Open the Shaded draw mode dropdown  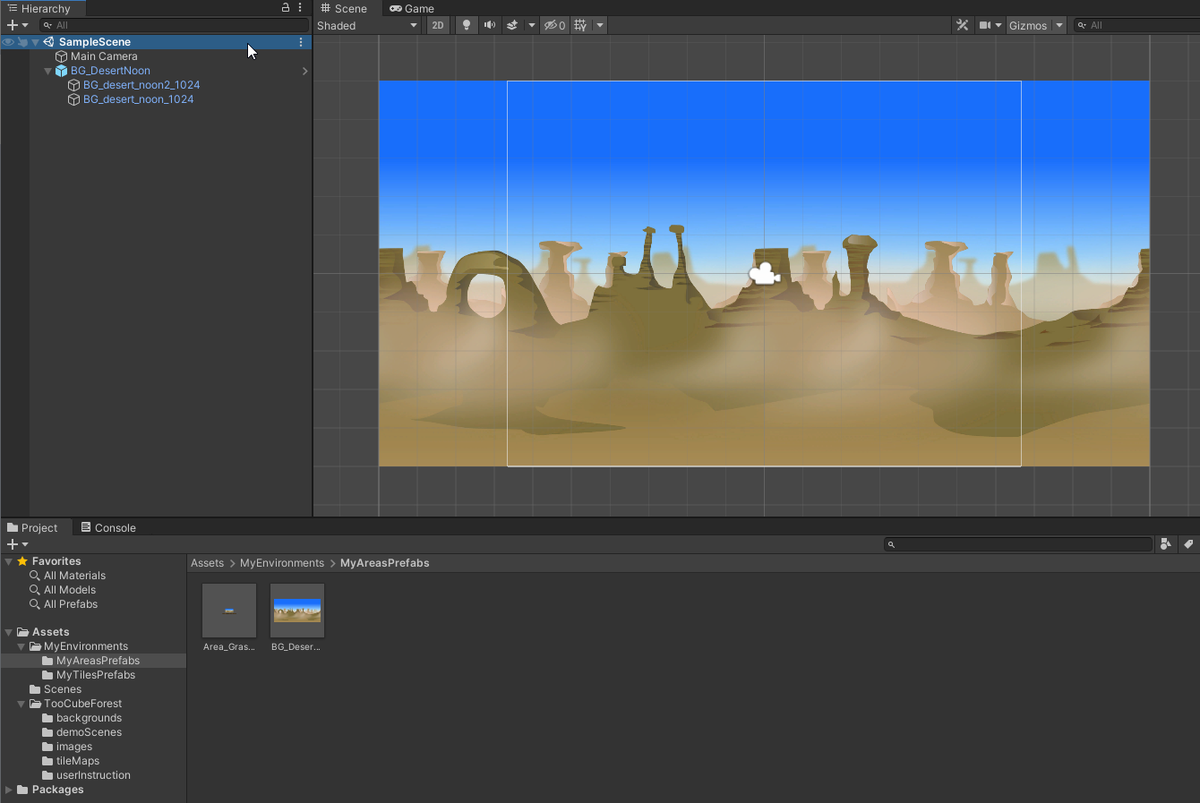pyautogui.click(x=367, y=25)
